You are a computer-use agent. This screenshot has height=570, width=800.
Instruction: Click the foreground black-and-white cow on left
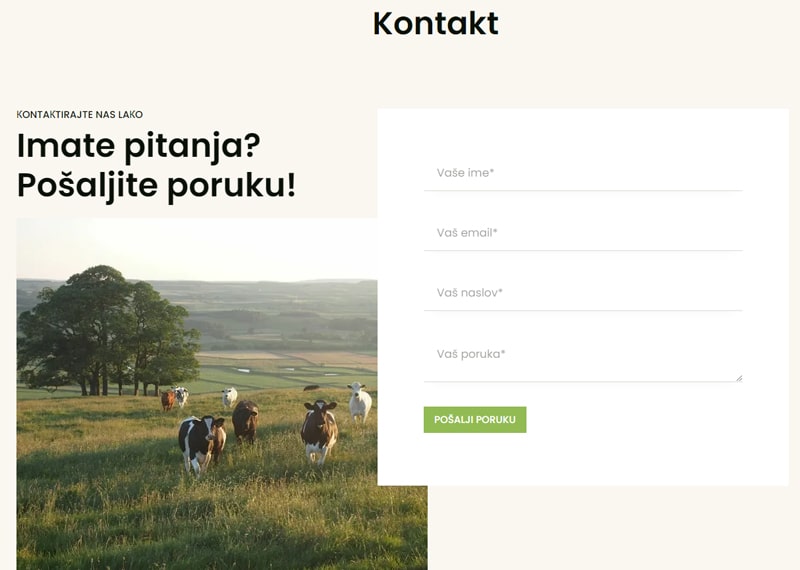click(x=202, y=443)
